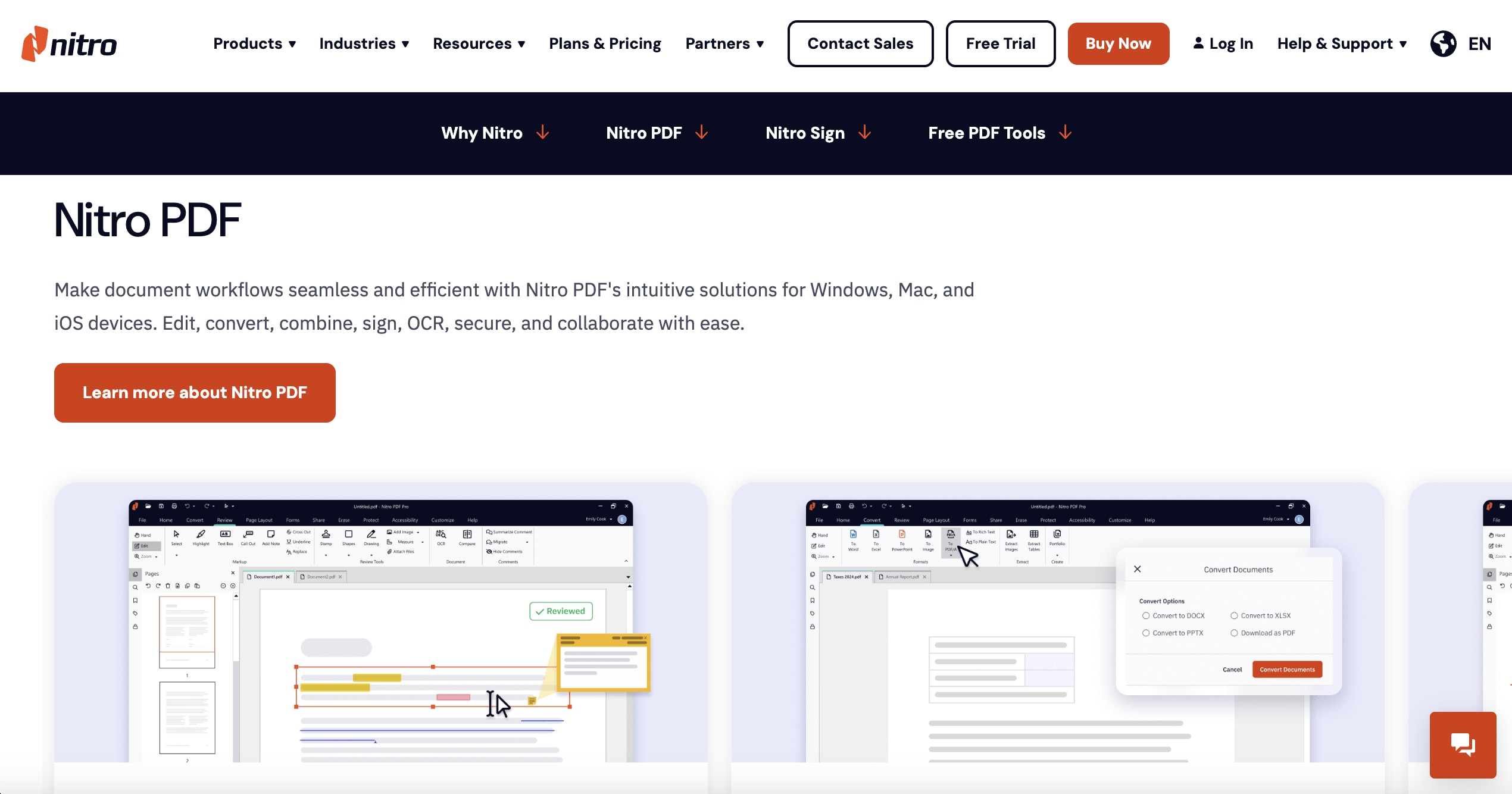Click the Hide Comments icon
This screenshot has width=1512, height=794.
[489, 552]
